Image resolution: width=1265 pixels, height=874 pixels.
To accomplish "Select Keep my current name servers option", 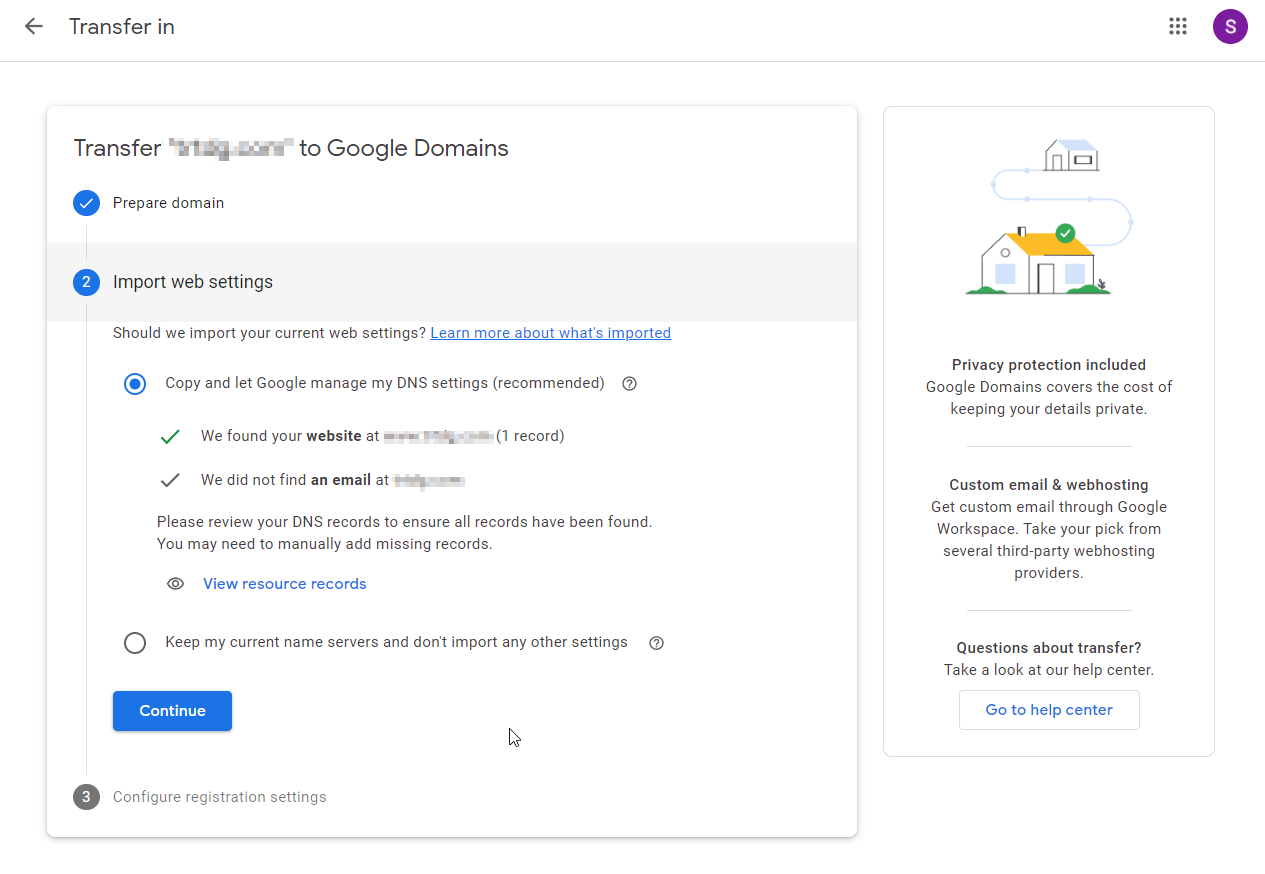I will (135, 643).
